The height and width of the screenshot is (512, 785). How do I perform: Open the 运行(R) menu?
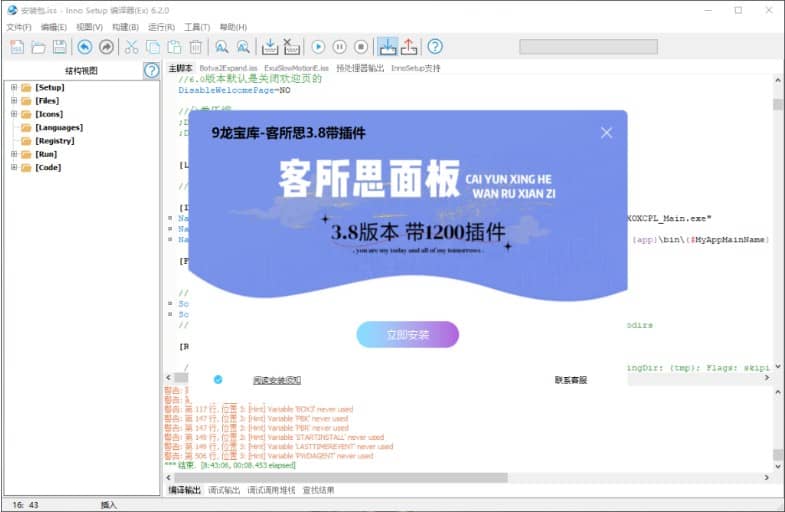[161, 27]
